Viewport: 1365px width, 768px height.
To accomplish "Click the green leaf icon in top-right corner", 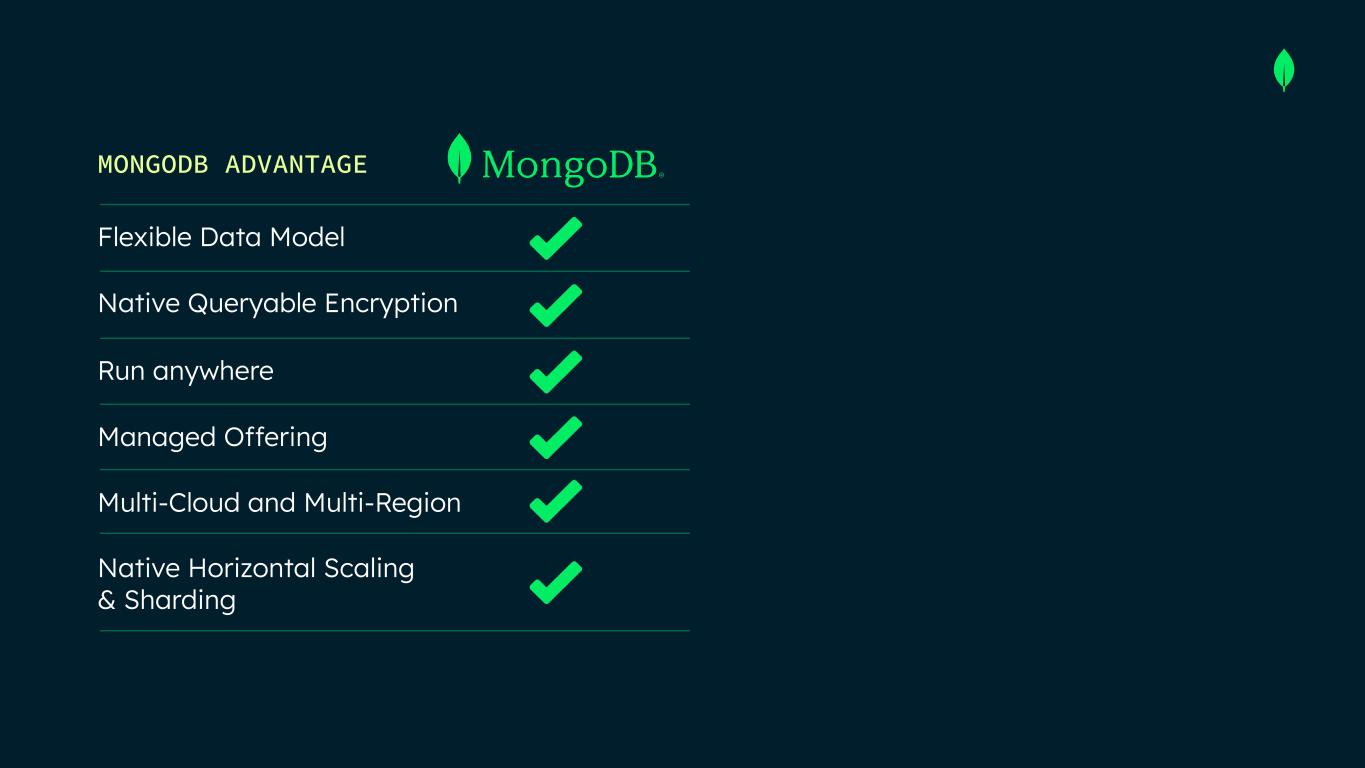I will click(x=1284, y=70).
